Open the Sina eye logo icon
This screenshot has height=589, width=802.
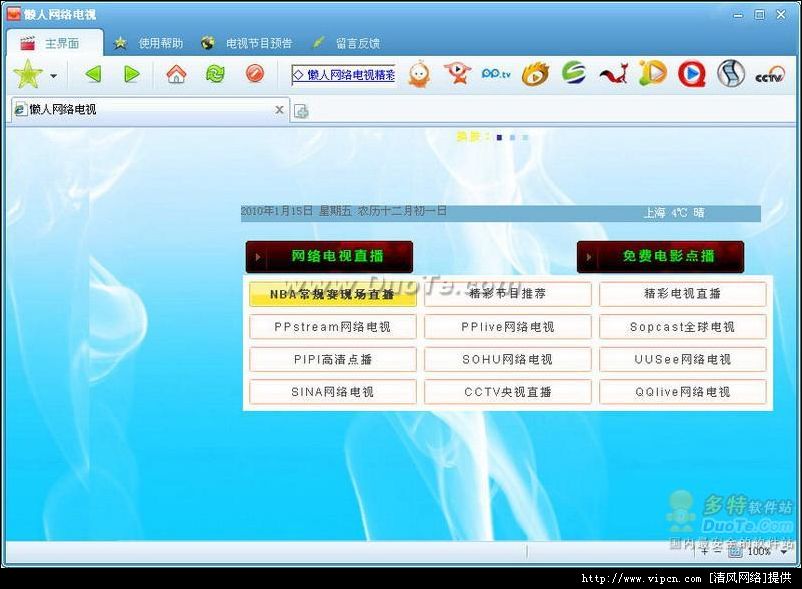535,74
